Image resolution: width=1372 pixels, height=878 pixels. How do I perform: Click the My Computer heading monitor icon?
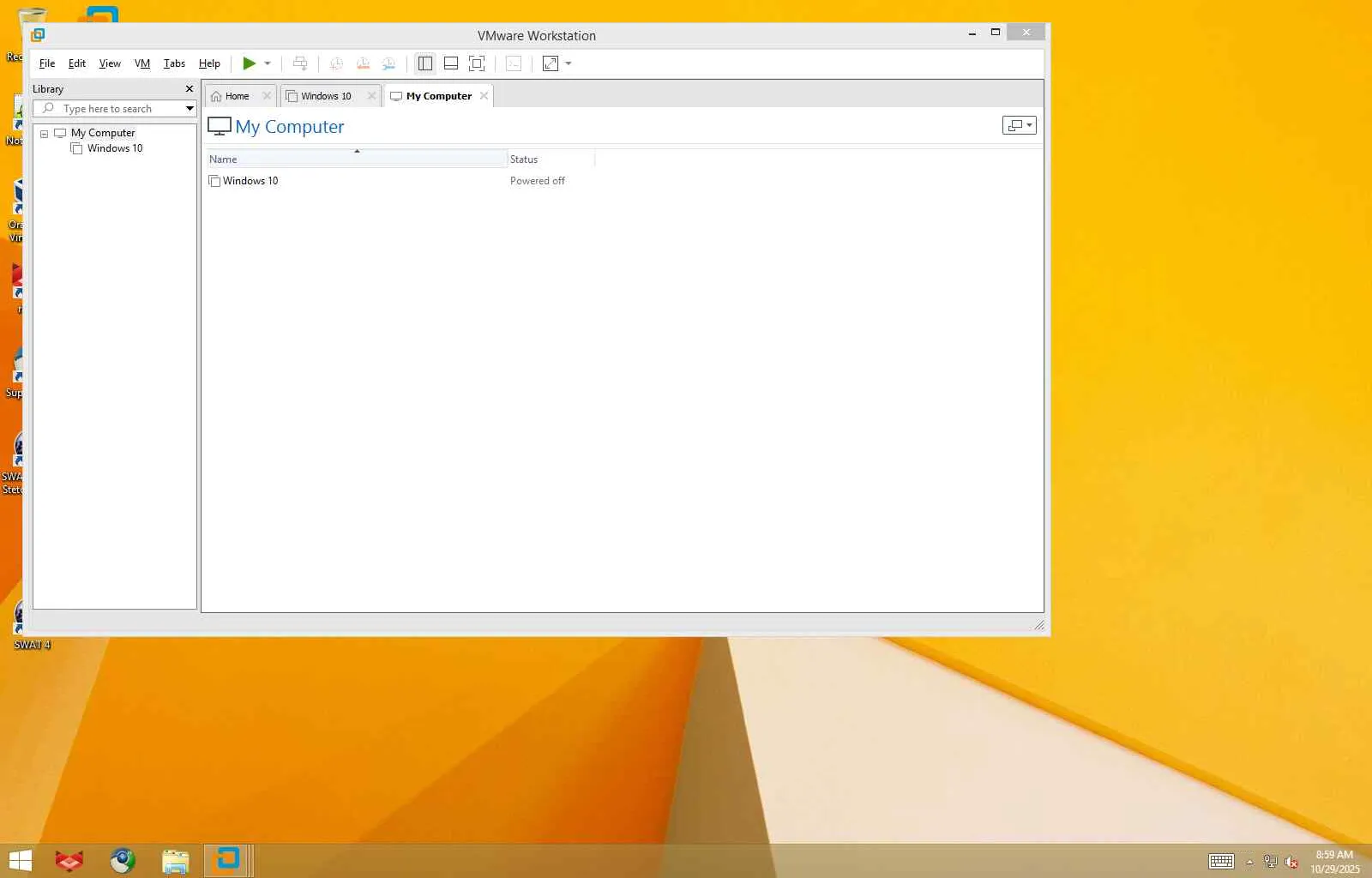click(220, 127)
